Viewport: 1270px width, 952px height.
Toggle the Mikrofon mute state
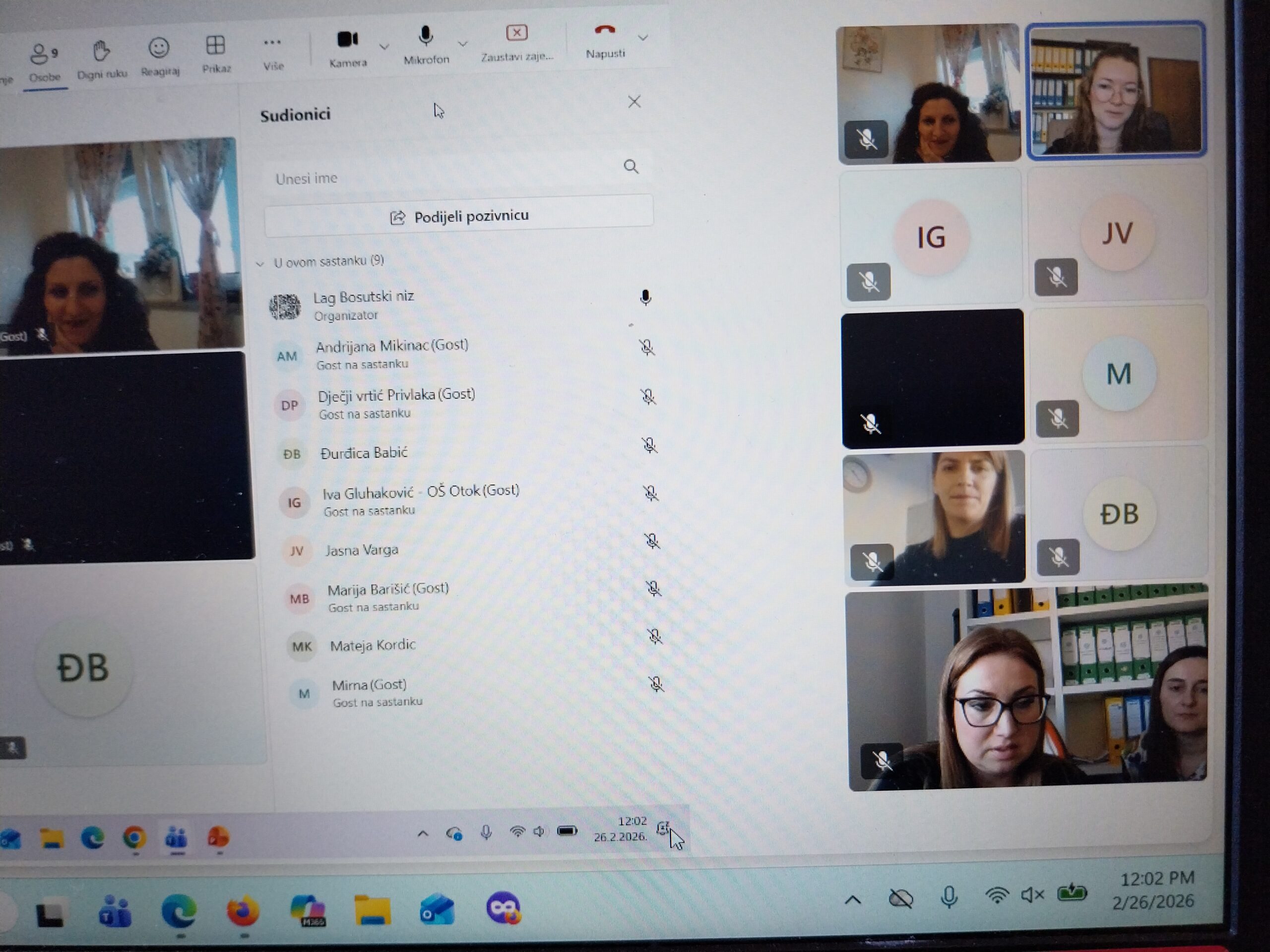tap(426, 37)
